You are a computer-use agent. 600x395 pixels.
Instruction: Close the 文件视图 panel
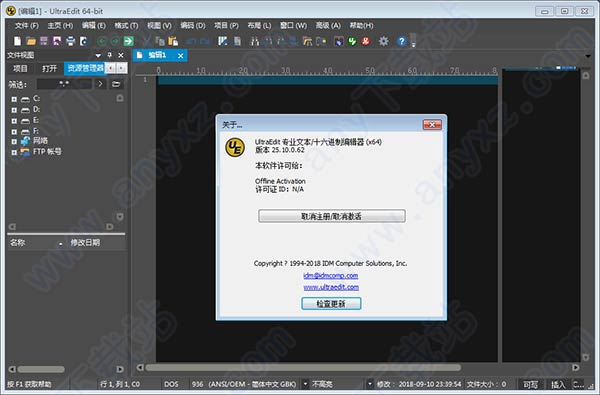point(121,55)
